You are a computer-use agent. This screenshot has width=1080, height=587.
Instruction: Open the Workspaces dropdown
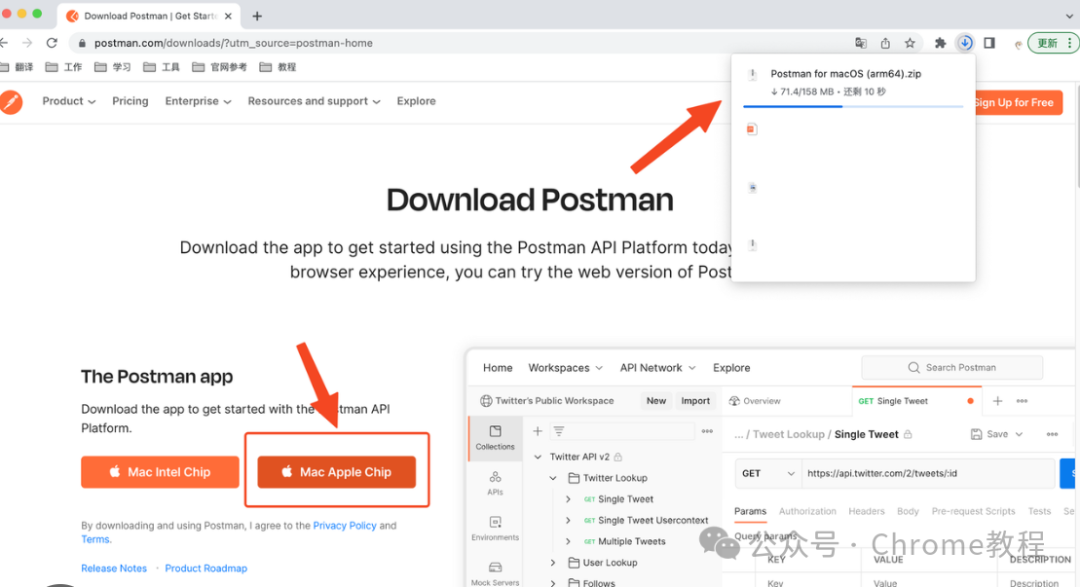click(565, 368)
